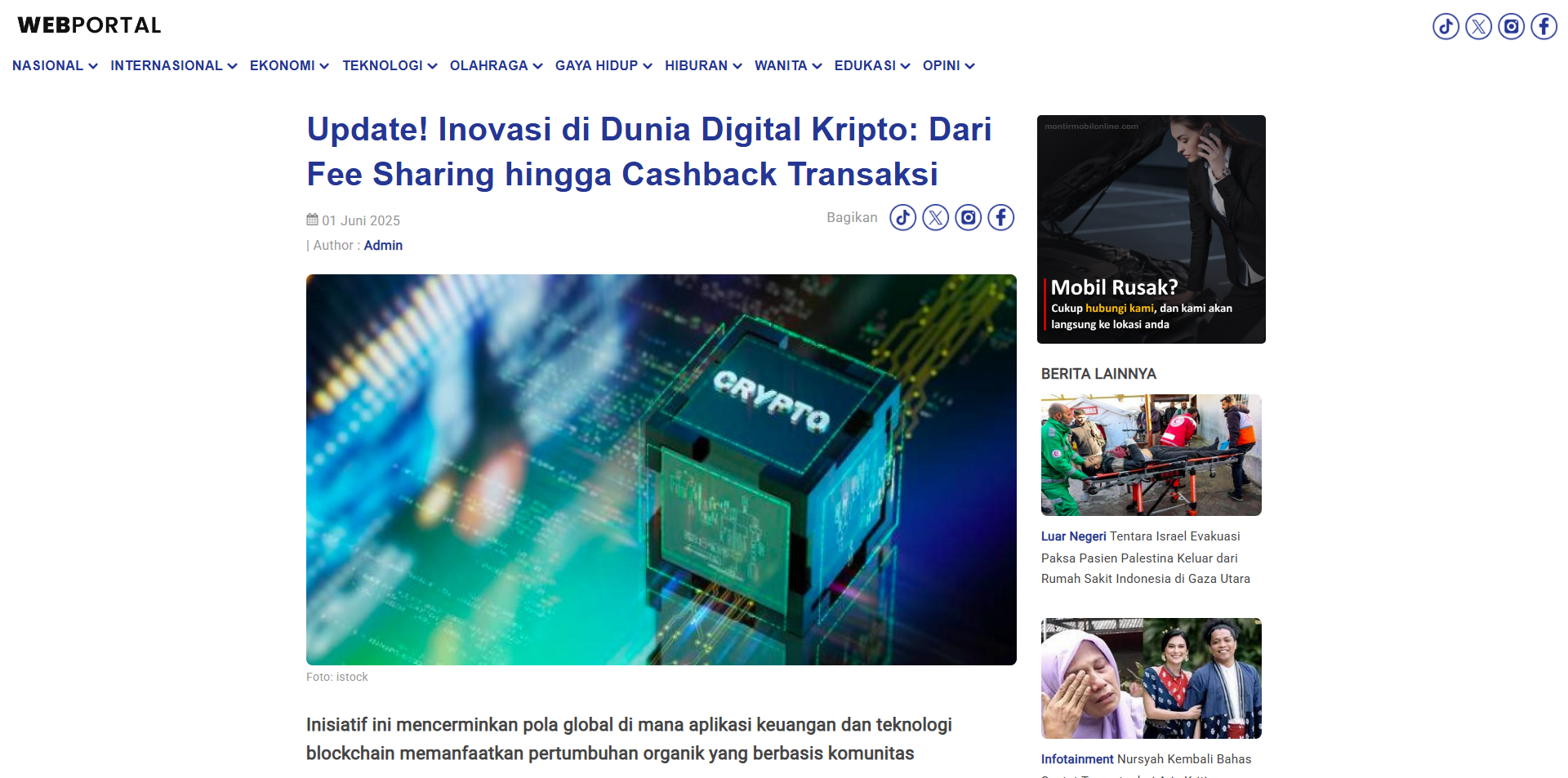Share article via Facebook icon beside Bagikan
1568x778 pixels.
click(x=1000, y=218)
